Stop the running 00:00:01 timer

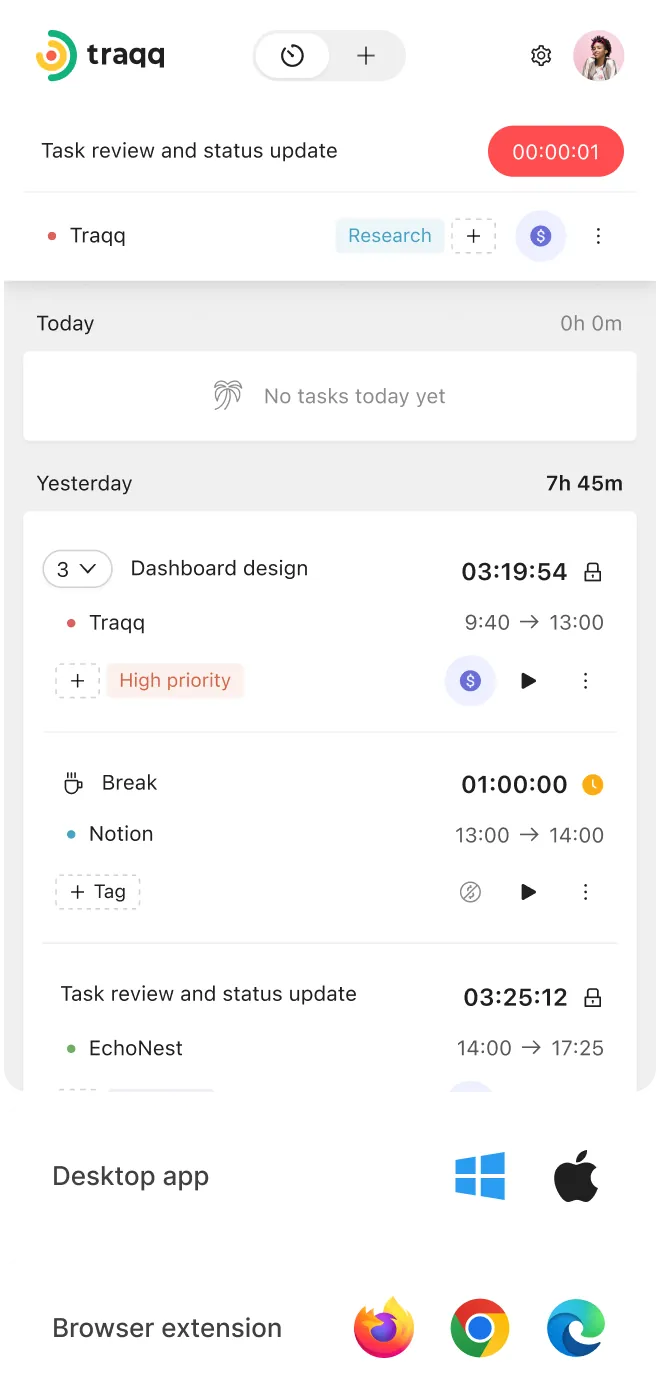point(556,152)
